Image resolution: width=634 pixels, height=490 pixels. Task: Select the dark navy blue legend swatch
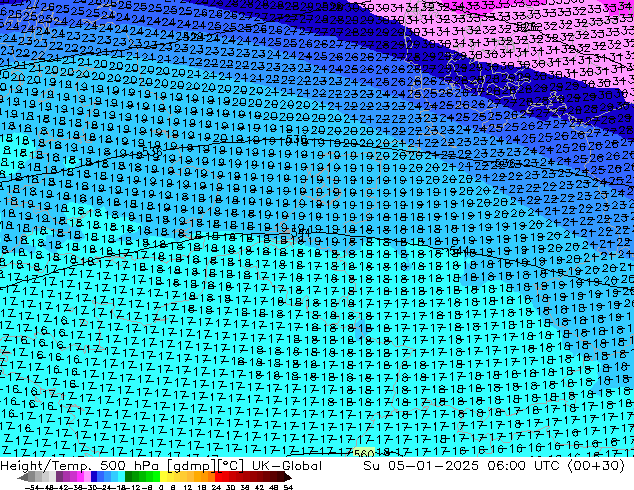pyautogui.click(x=94, y=476)
